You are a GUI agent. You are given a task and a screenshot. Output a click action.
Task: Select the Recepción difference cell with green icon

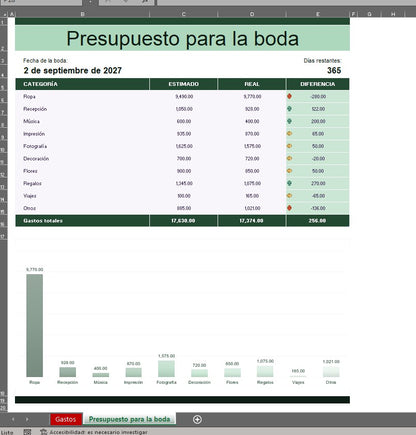click(318, 109)
